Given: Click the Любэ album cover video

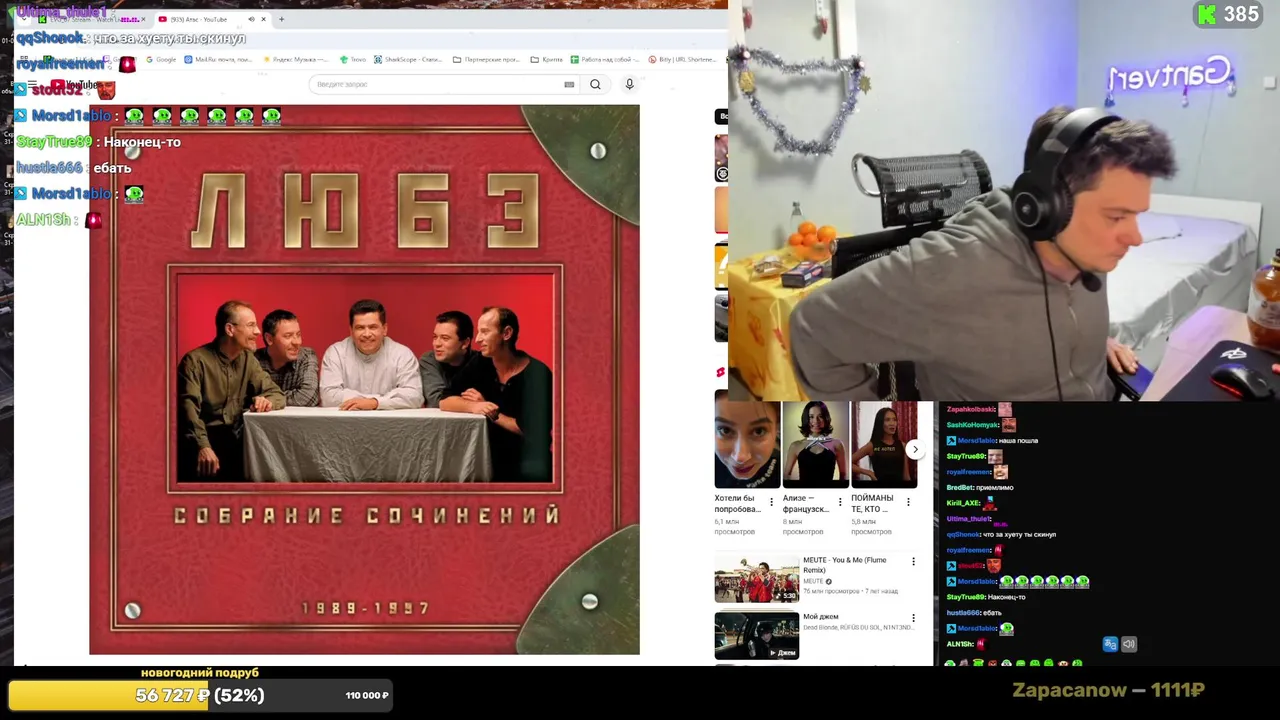Looking at the screenshot, I should point(364,380).
